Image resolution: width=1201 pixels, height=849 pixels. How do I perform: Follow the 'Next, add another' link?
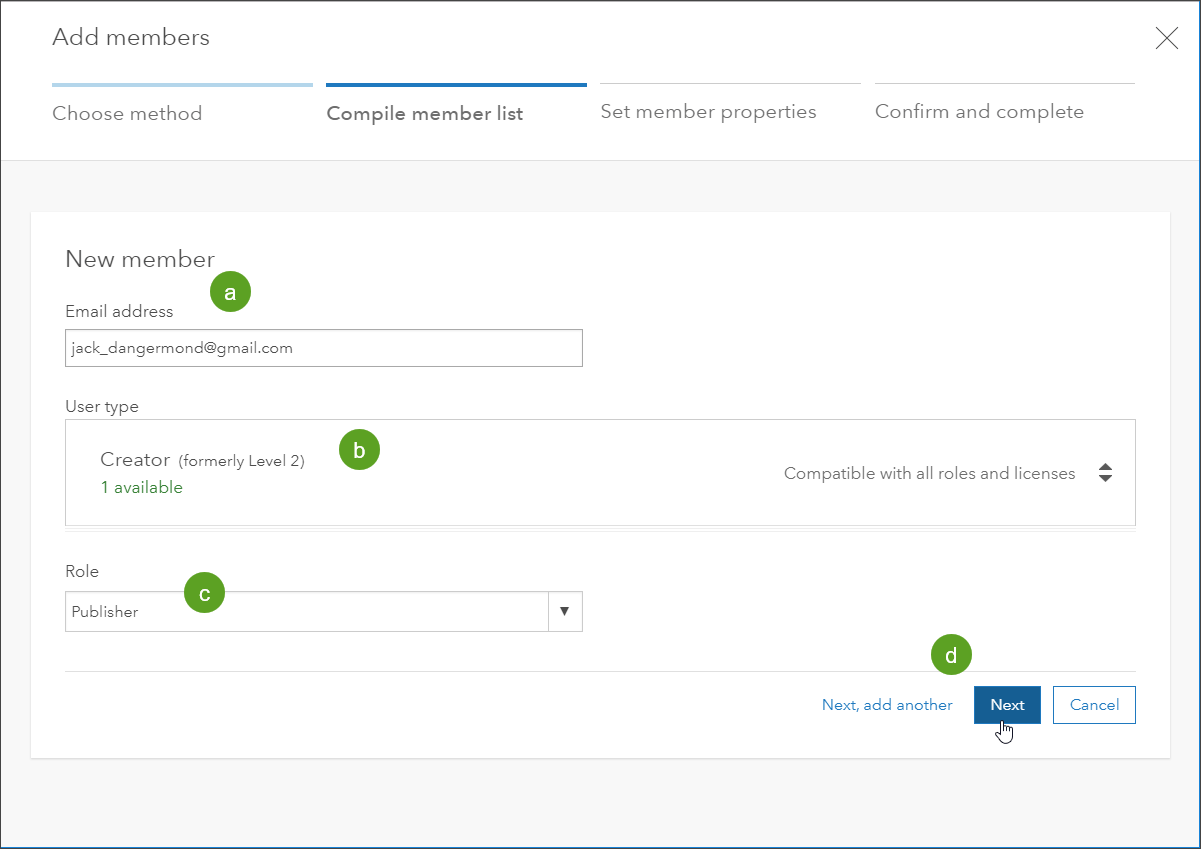(x=887, y=705)
